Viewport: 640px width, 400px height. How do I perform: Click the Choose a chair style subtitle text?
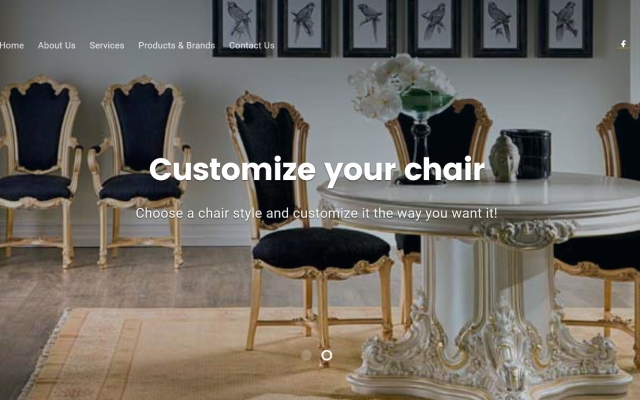tap(316, 213)
